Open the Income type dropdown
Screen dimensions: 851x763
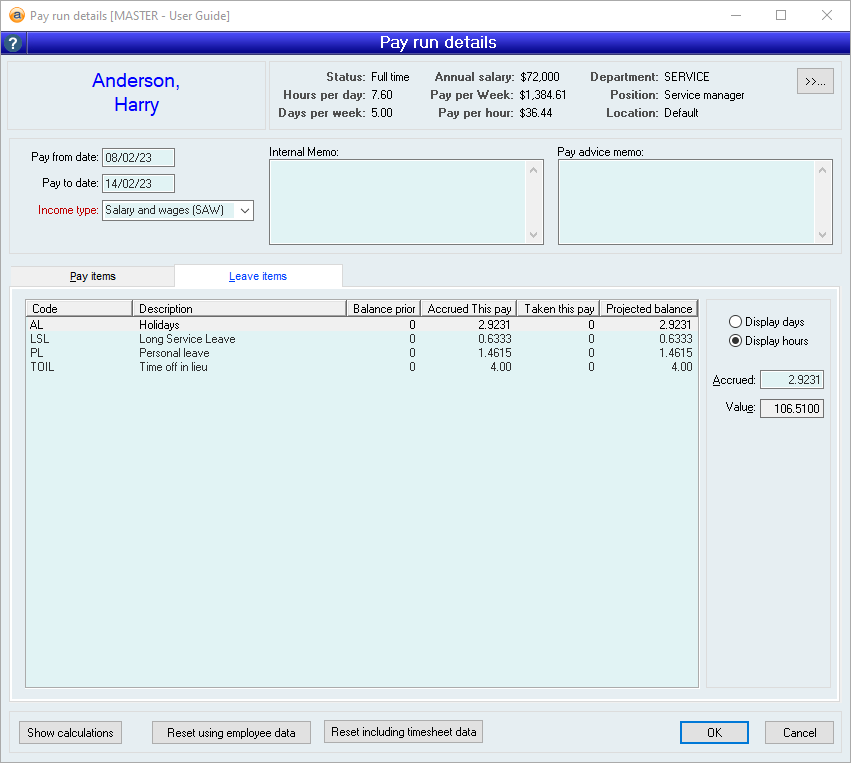pos(245,211)
